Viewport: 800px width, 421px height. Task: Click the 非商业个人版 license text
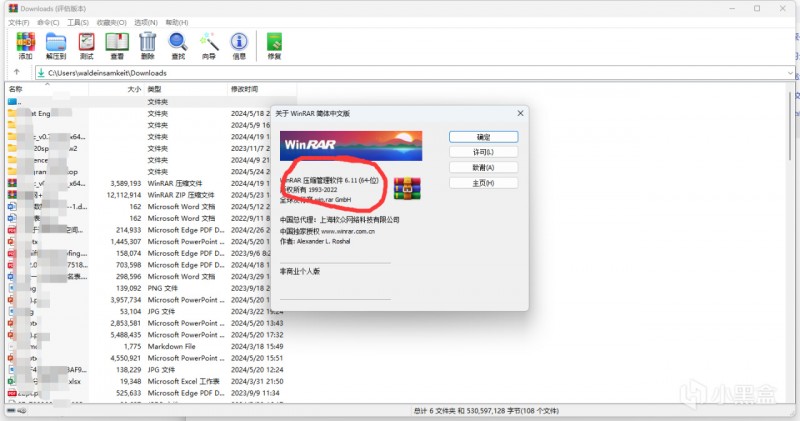(299, 271)
